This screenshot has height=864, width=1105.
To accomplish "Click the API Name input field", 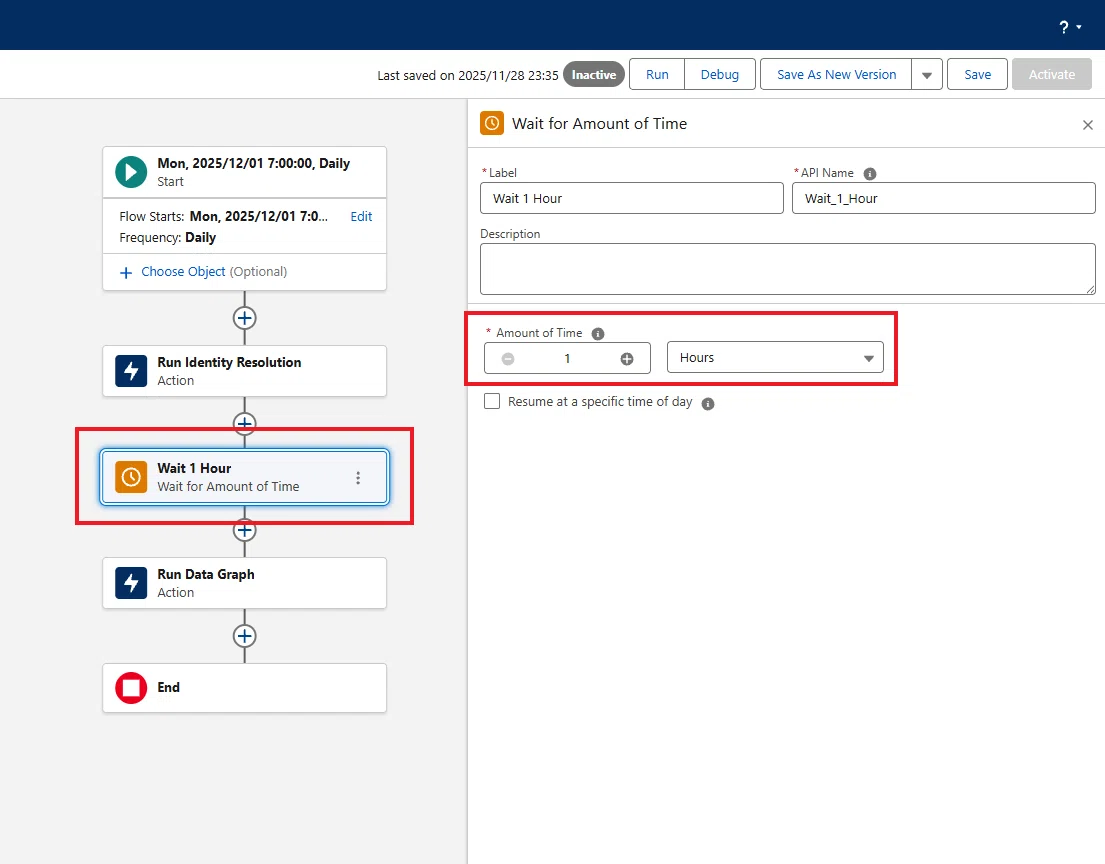I will (x=944, y=198).
